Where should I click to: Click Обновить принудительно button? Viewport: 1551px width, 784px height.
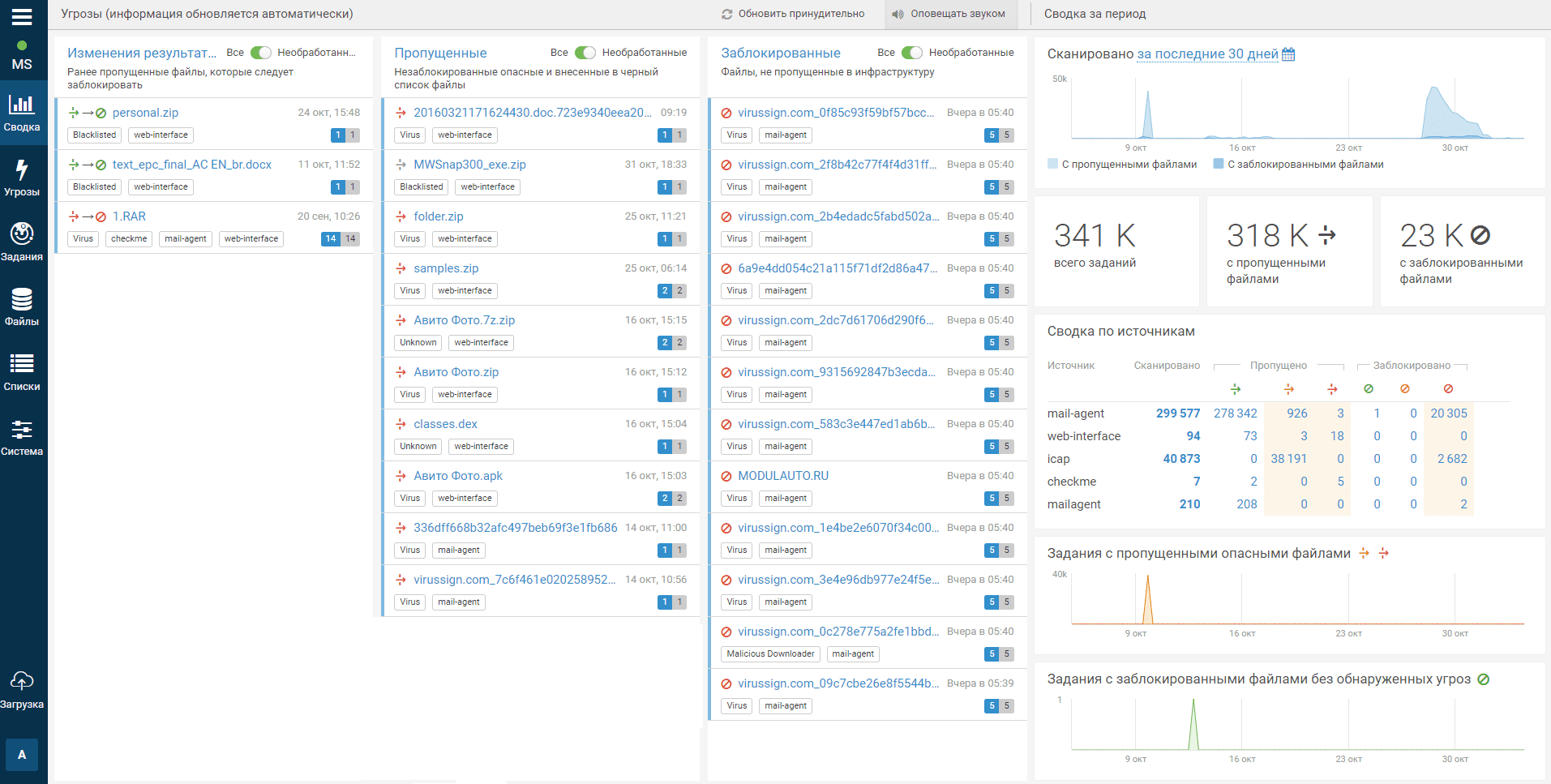click(x=793, y=14)
